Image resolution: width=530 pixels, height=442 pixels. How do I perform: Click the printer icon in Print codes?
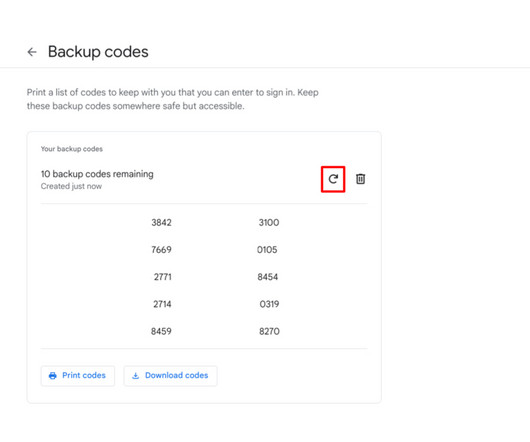[x=53, y=375]
